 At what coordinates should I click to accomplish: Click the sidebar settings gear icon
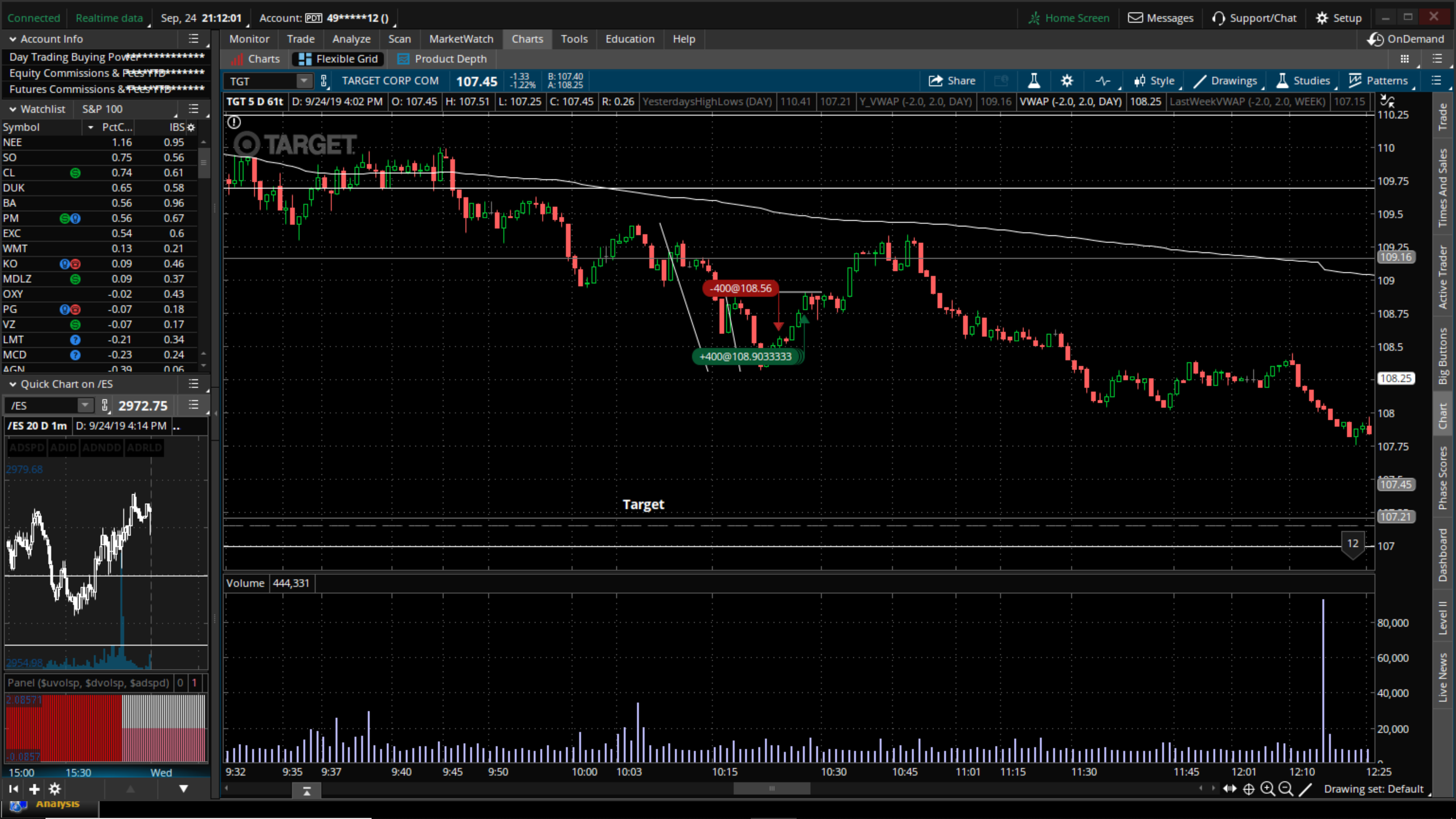[x=54, y=789]
